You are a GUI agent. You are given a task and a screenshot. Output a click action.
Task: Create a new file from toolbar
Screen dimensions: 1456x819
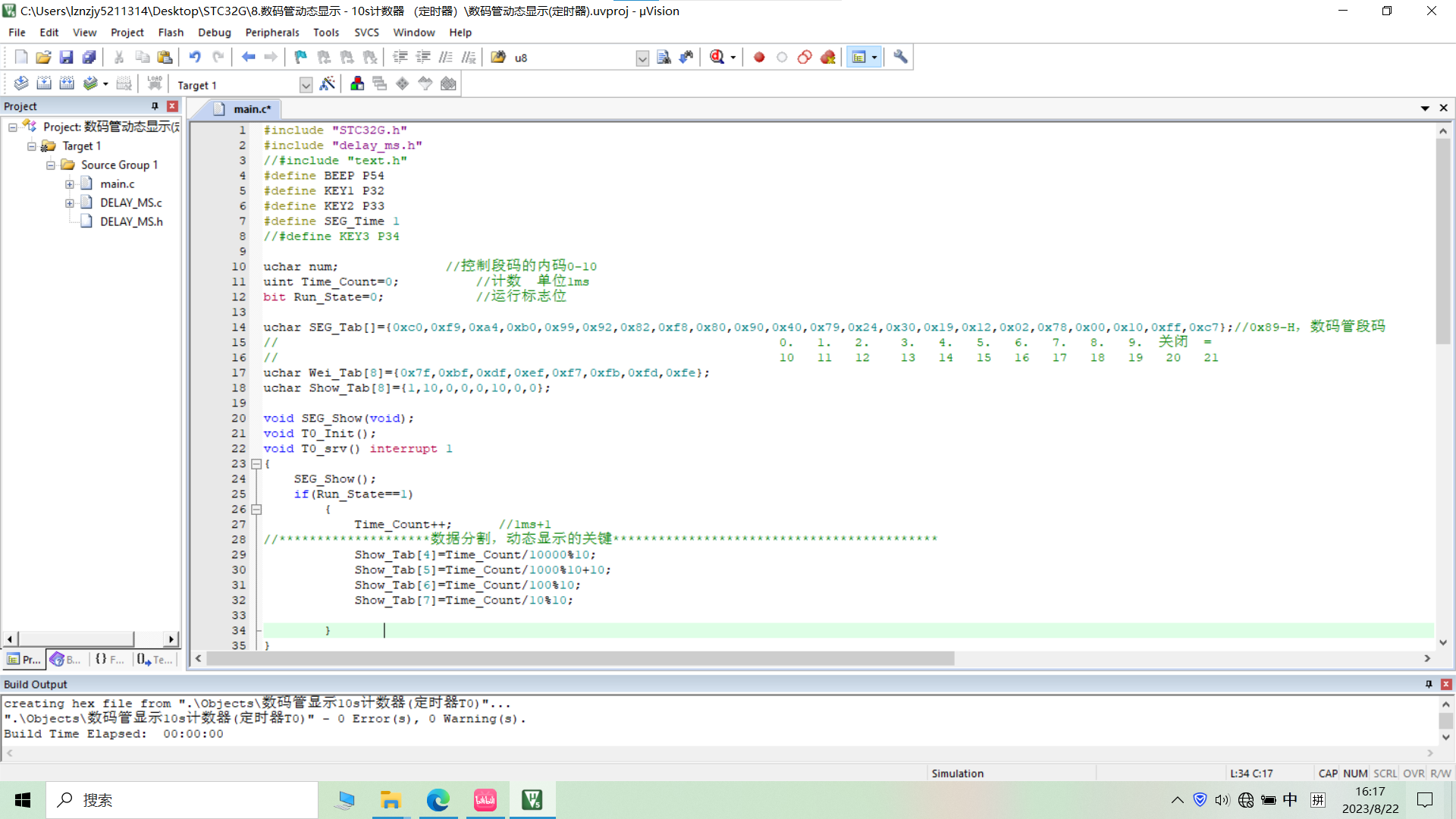[21, 57]
